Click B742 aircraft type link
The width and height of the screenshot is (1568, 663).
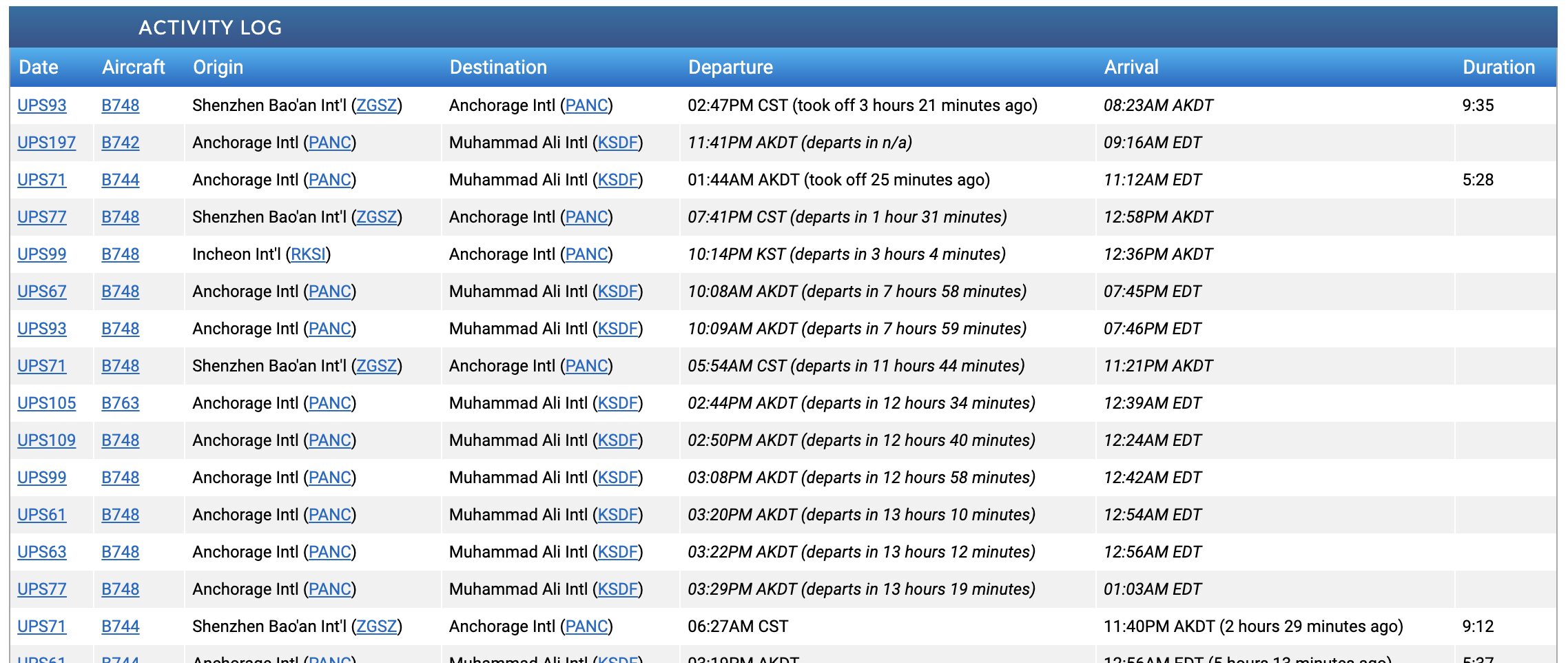coord(120,143)
